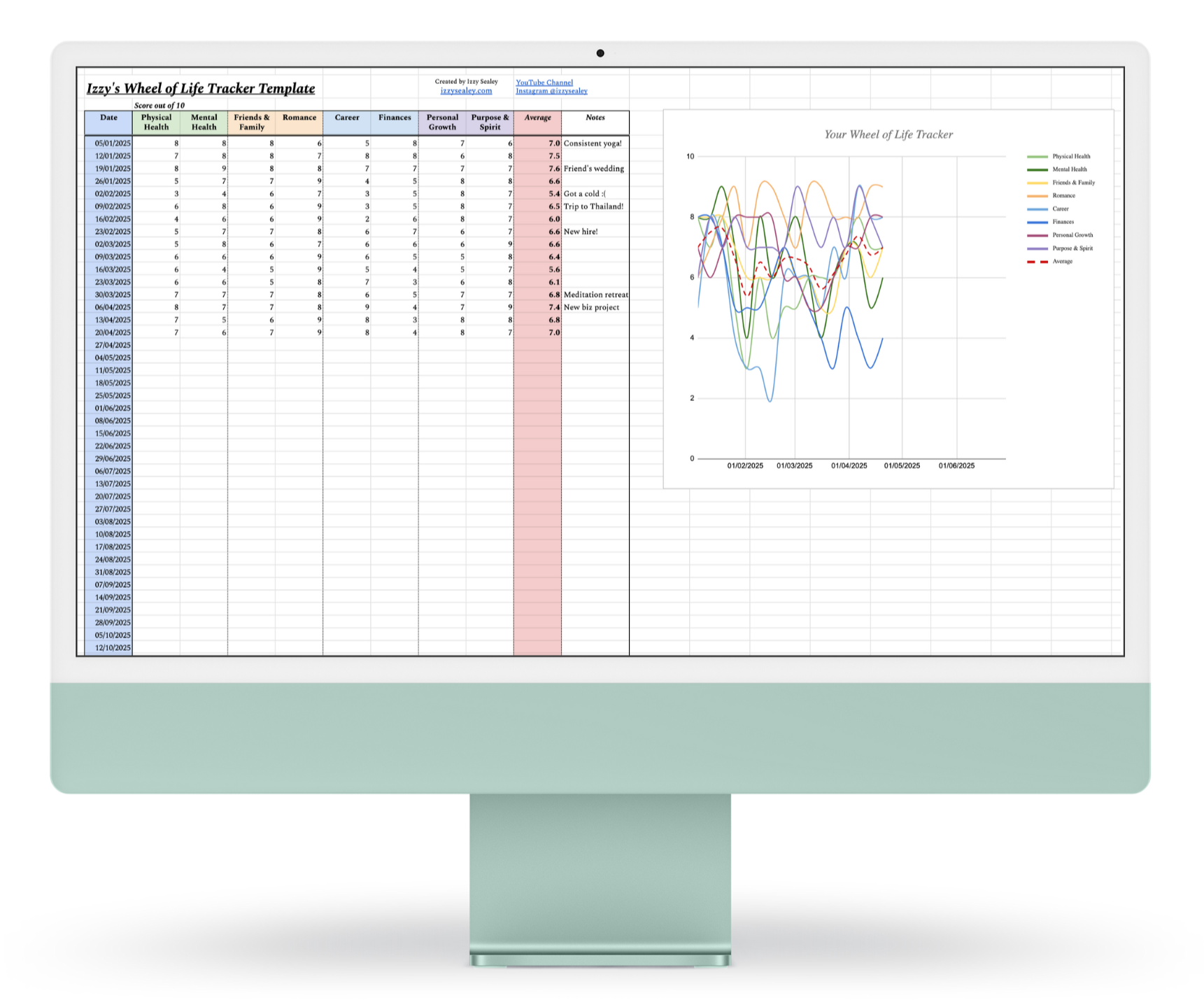
Task: Select the 29/06/2025 date cell
Action: pos(108,458)
